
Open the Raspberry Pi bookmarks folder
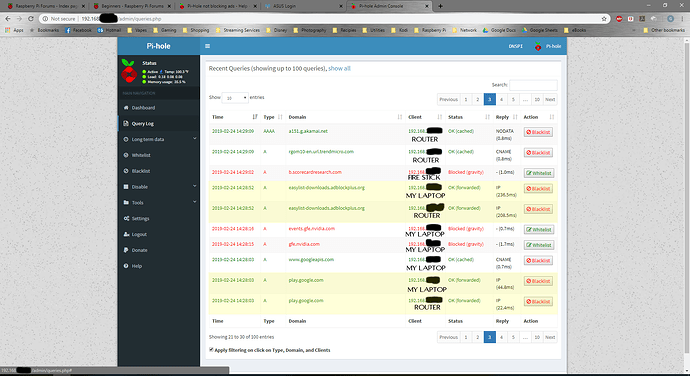(x=430, y=30)
